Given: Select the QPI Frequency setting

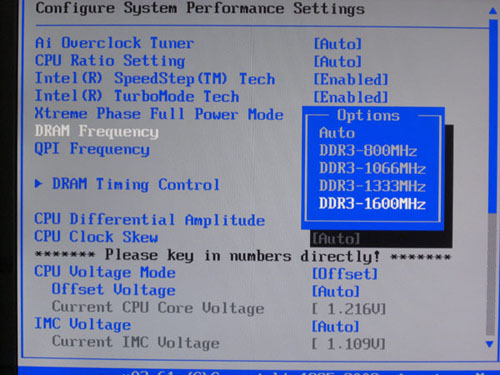Looking at the screenshot, I should (x=92, y=149).
